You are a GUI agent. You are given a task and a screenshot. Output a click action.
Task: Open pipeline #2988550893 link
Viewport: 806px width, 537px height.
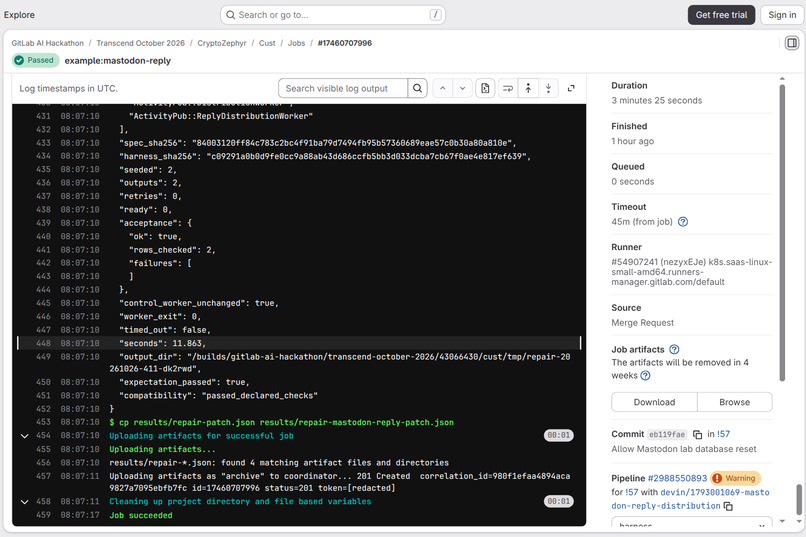[677, 478]
